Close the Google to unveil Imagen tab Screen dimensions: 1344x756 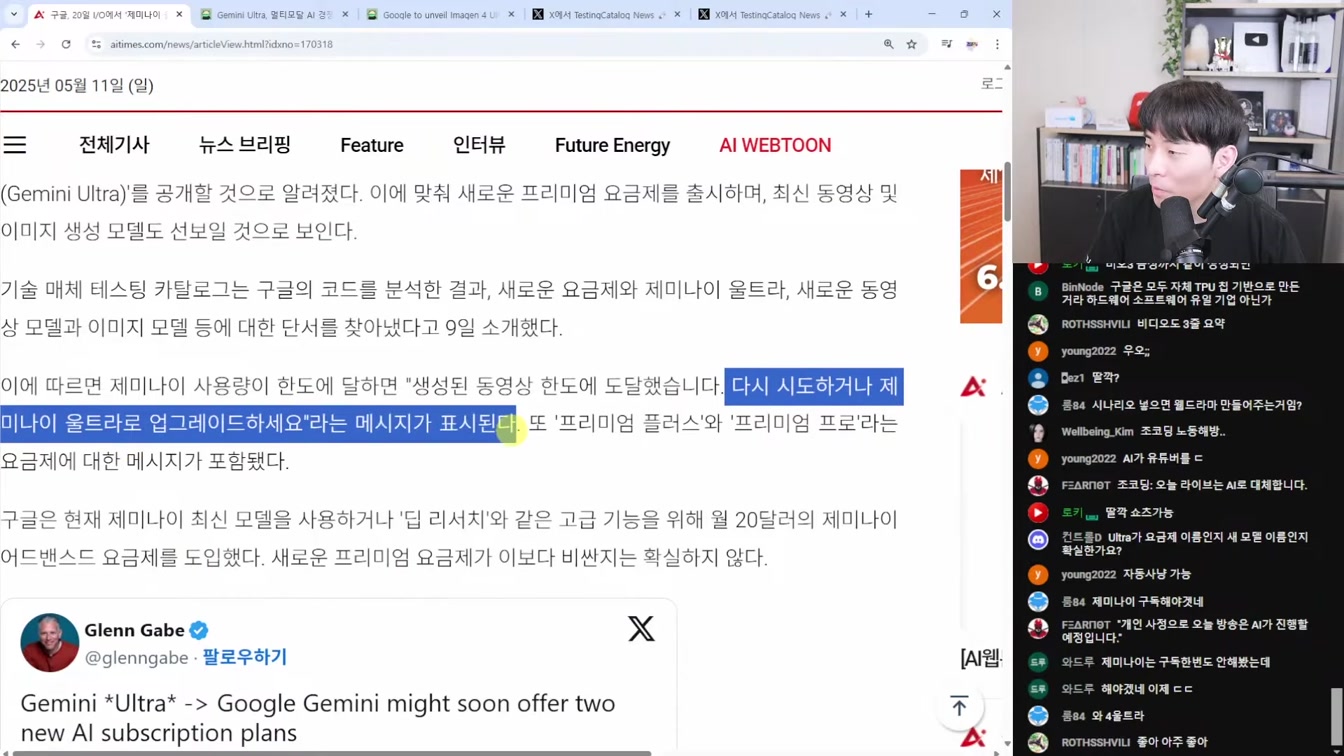coord(512,15)
